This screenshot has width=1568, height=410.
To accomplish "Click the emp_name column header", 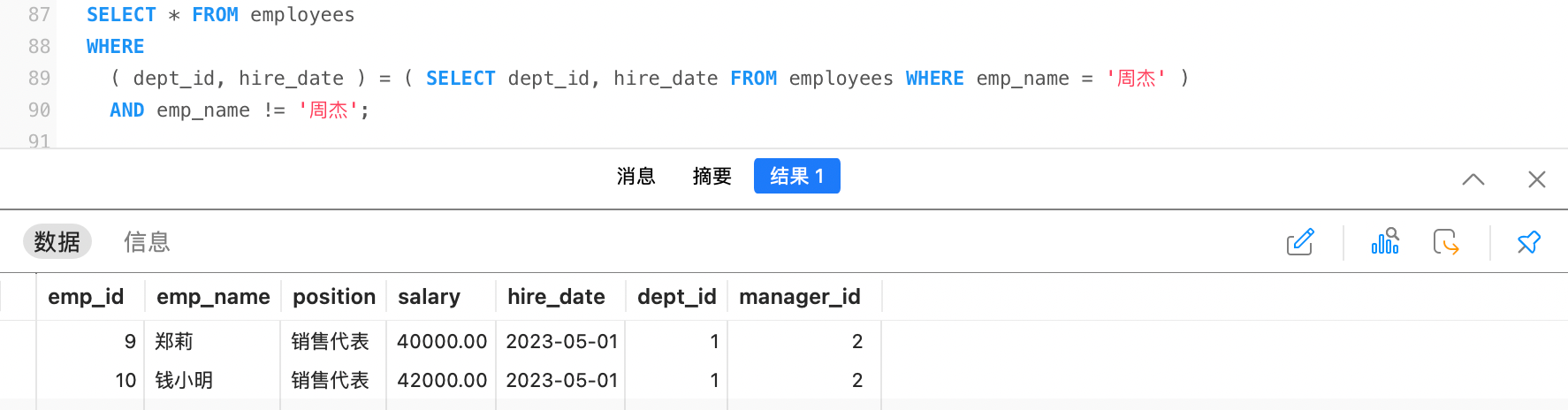I will [213, 297].
